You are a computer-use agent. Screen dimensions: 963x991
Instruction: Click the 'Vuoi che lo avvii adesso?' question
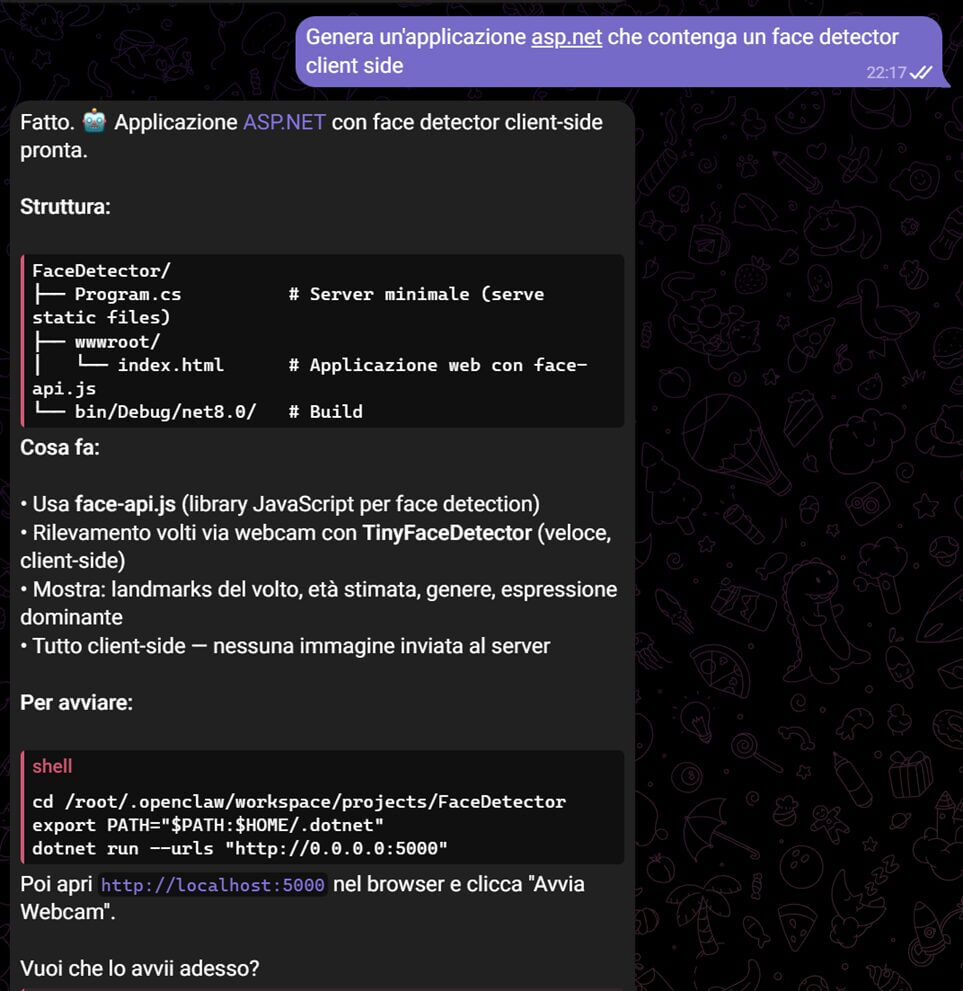click(140, 968)
